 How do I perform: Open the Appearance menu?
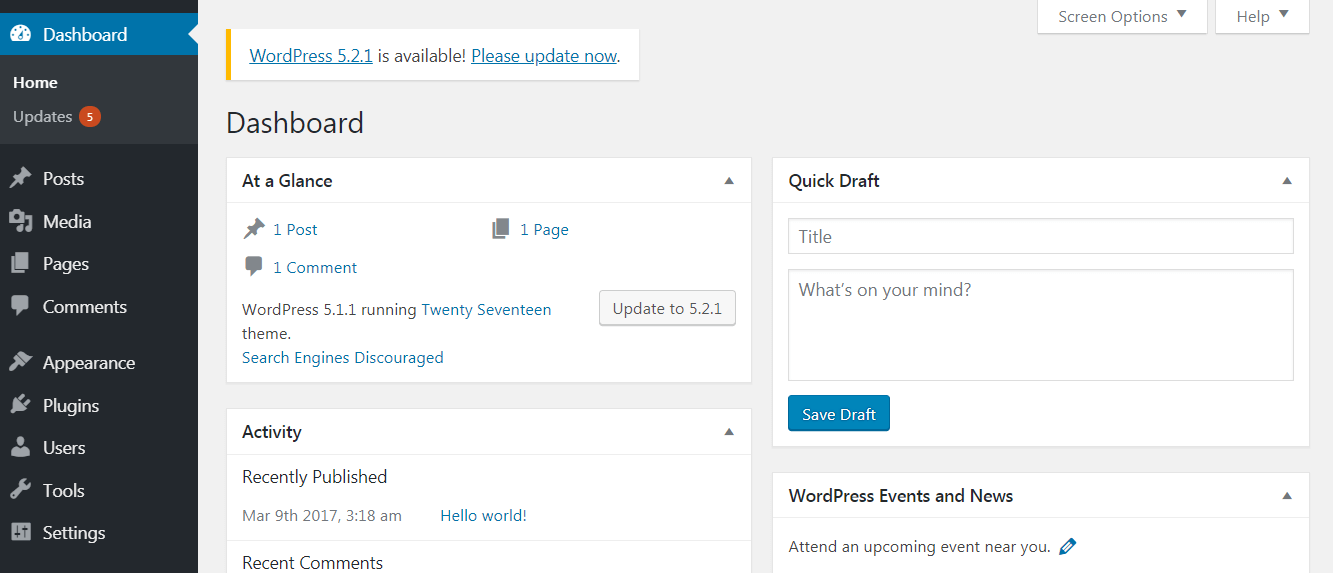pyautogui.click(x=99, y=362)
